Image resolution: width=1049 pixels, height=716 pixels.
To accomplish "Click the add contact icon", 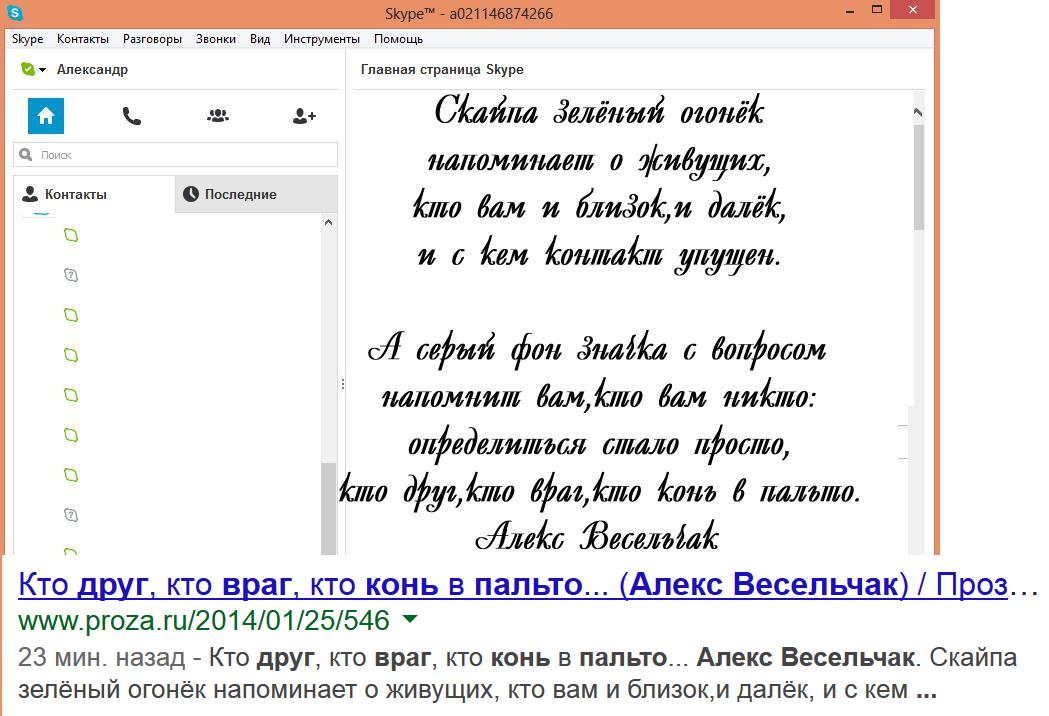I will point(304,116).
